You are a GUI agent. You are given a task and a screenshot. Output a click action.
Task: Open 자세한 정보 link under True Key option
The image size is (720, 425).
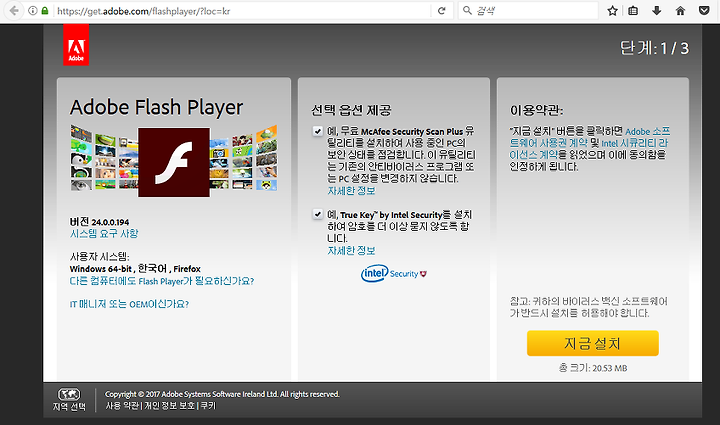point(351,251)
